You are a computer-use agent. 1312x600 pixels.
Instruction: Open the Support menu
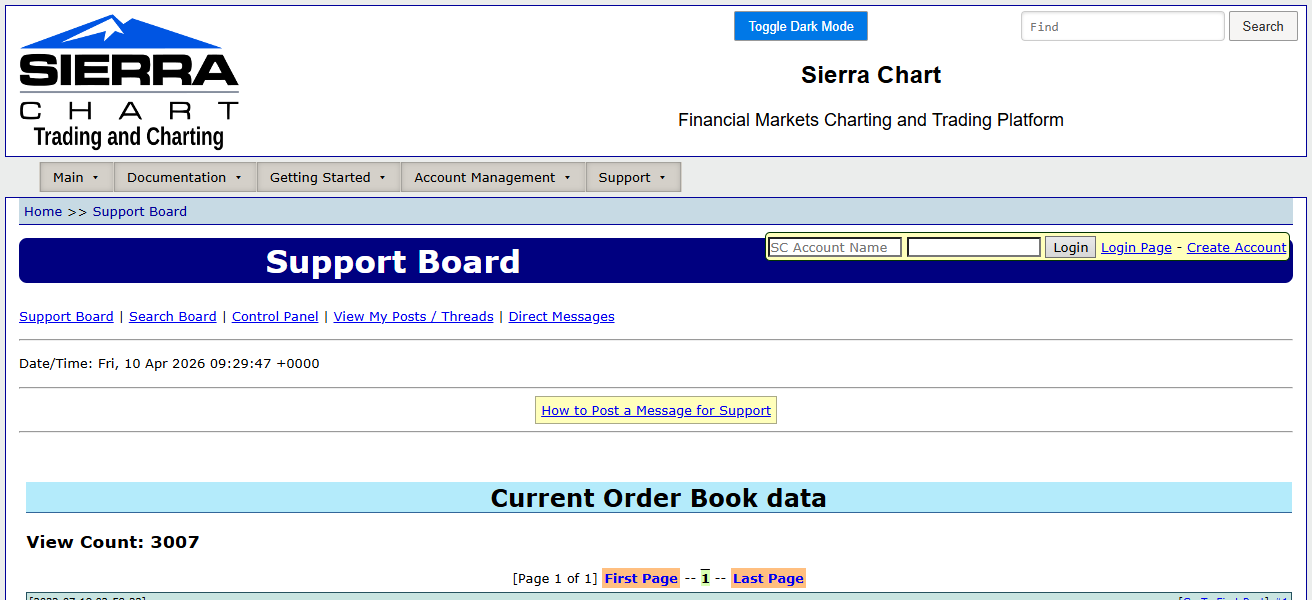pyautogui.click(x=632, y=177)
